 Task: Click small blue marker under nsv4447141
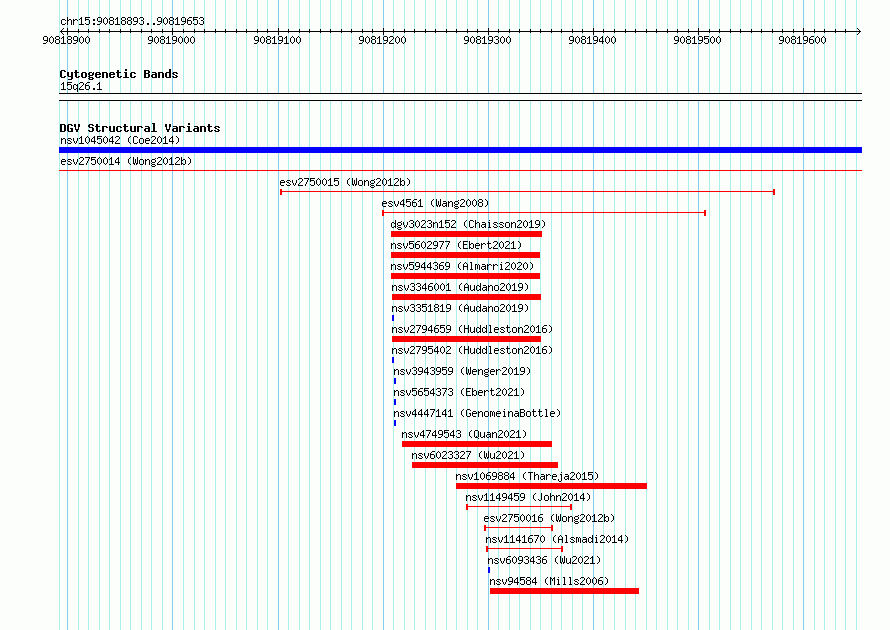pyautogui.click(x=395, y=423)
